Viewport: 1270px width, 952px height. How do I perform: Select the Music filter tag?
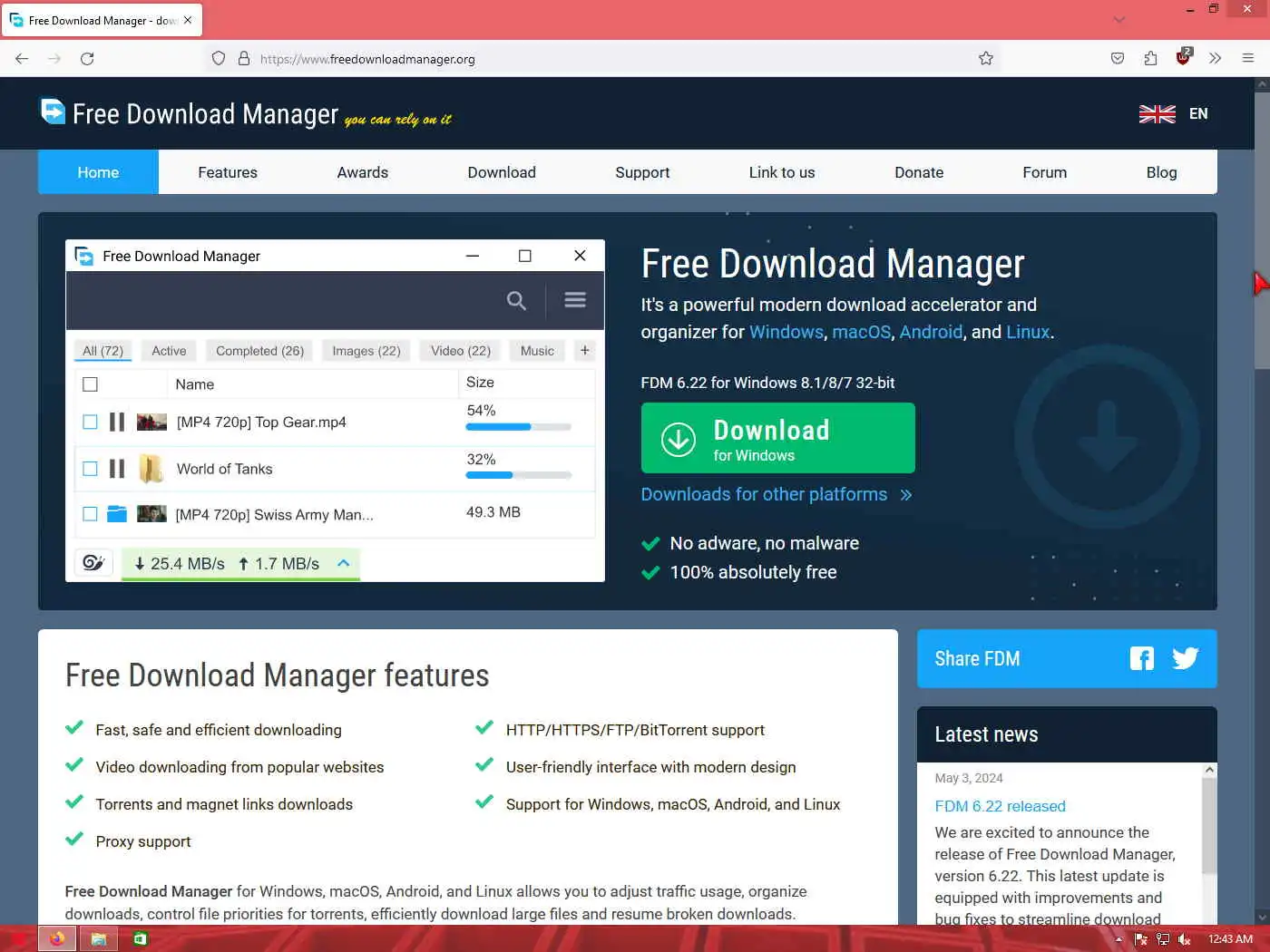pyautogui.click(x=537, y=350)
